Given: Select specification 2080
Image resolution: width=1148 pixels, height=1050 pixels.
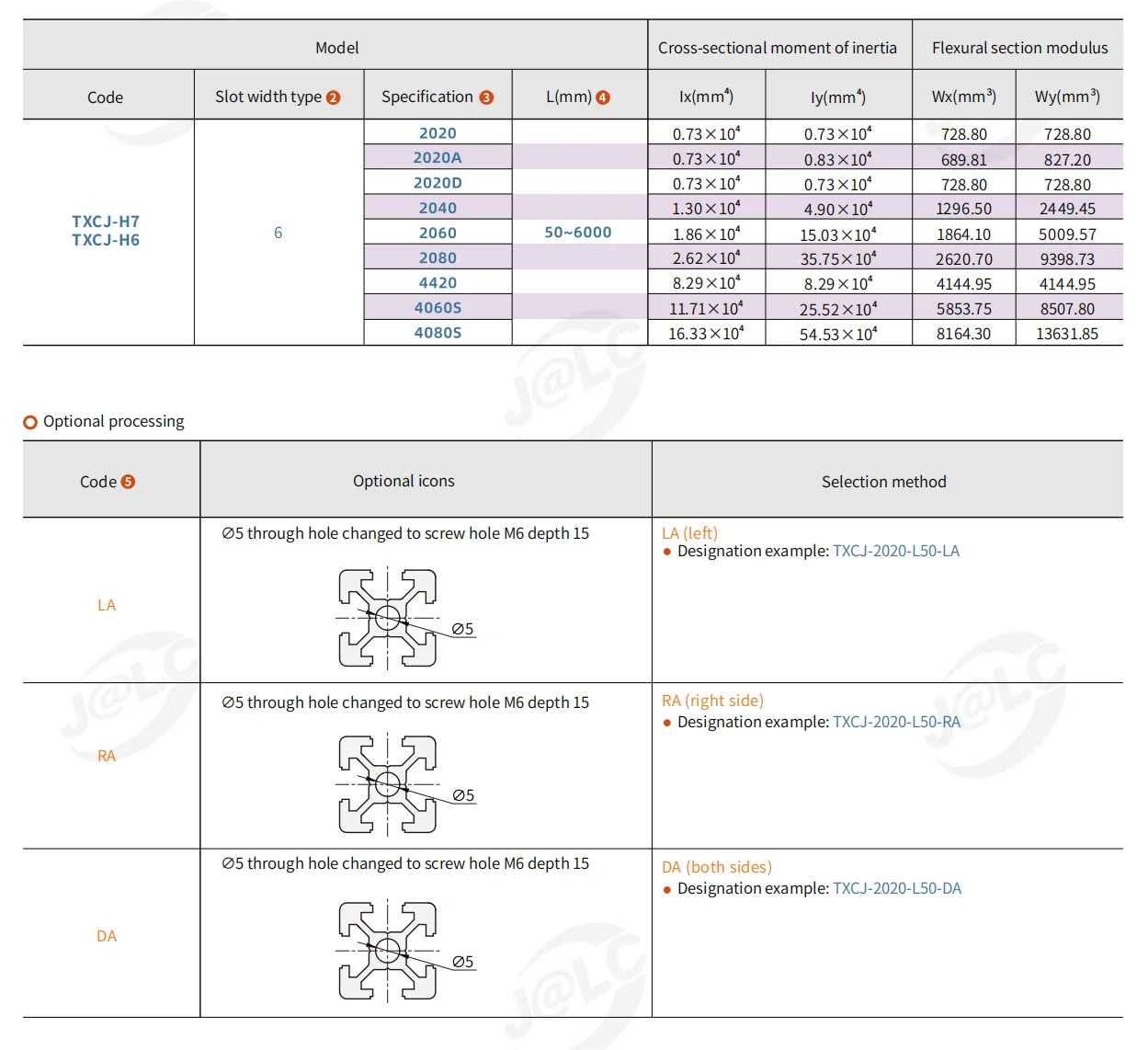Looking at the screenshot, I should 438,258.
